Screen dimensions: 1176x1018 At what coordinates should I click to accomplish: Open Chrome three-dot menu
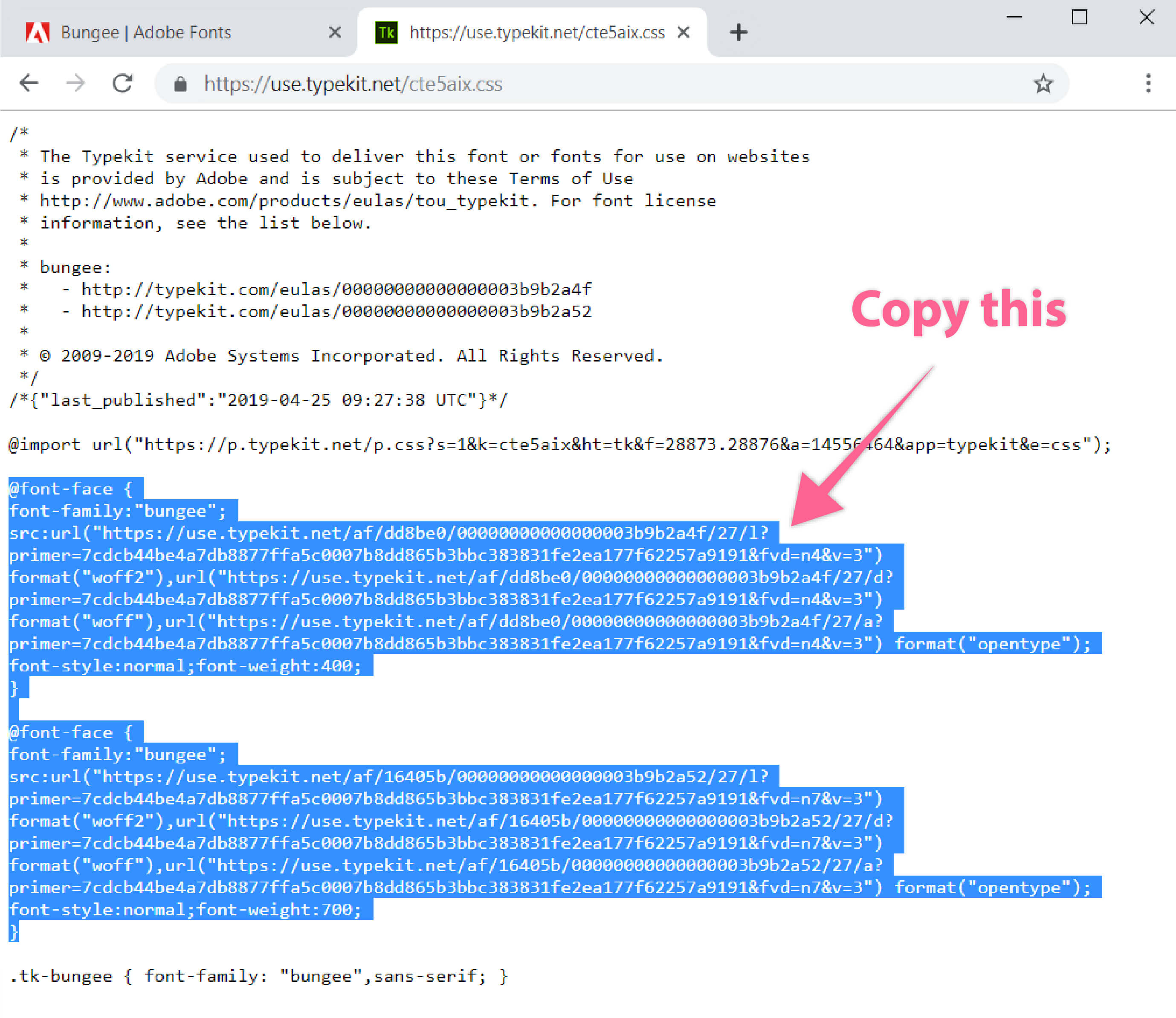coord(1148,84)
